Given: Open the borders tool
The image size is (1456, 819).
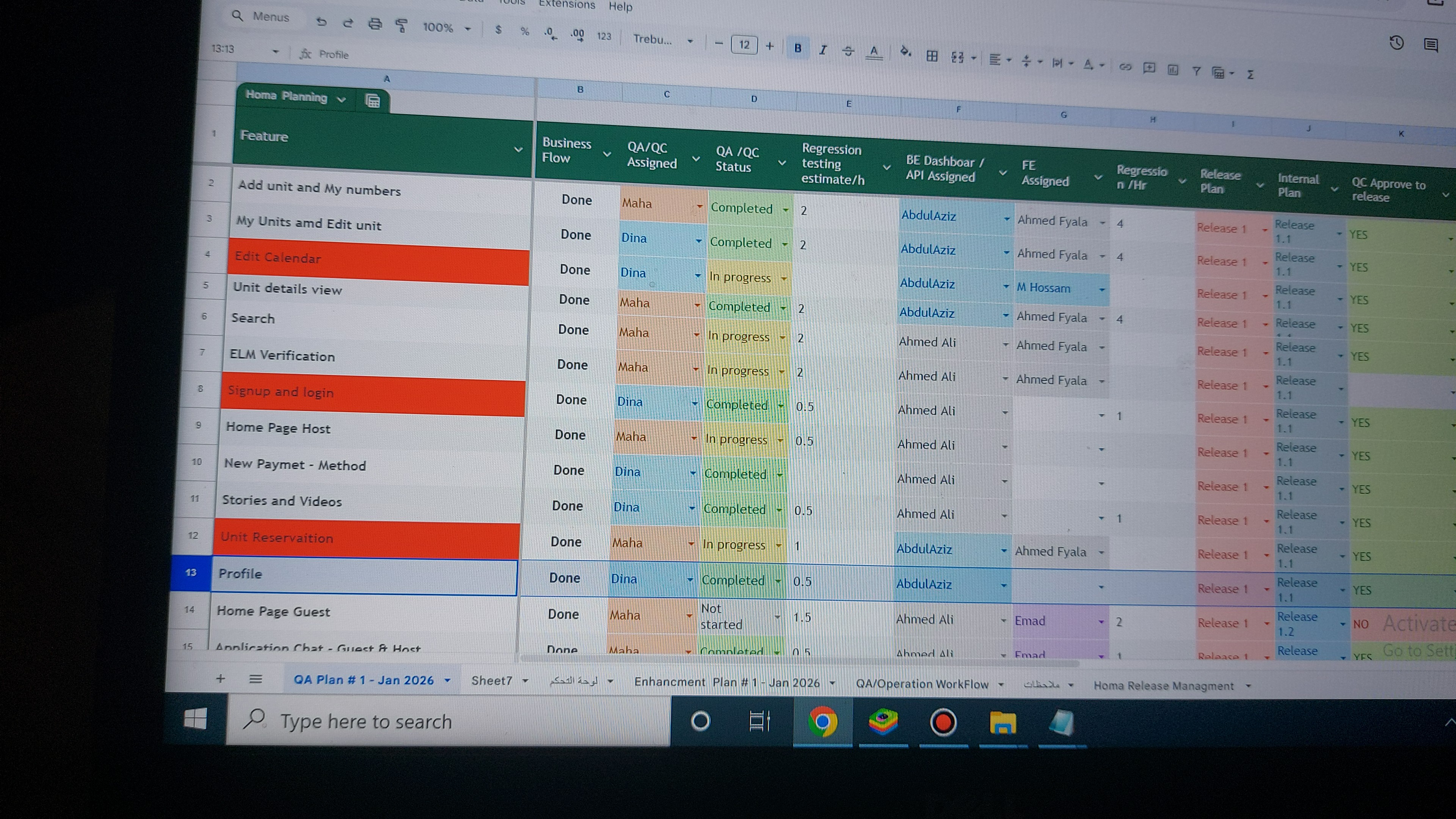Looking at the screenshot, I should (x=932, y=55).
